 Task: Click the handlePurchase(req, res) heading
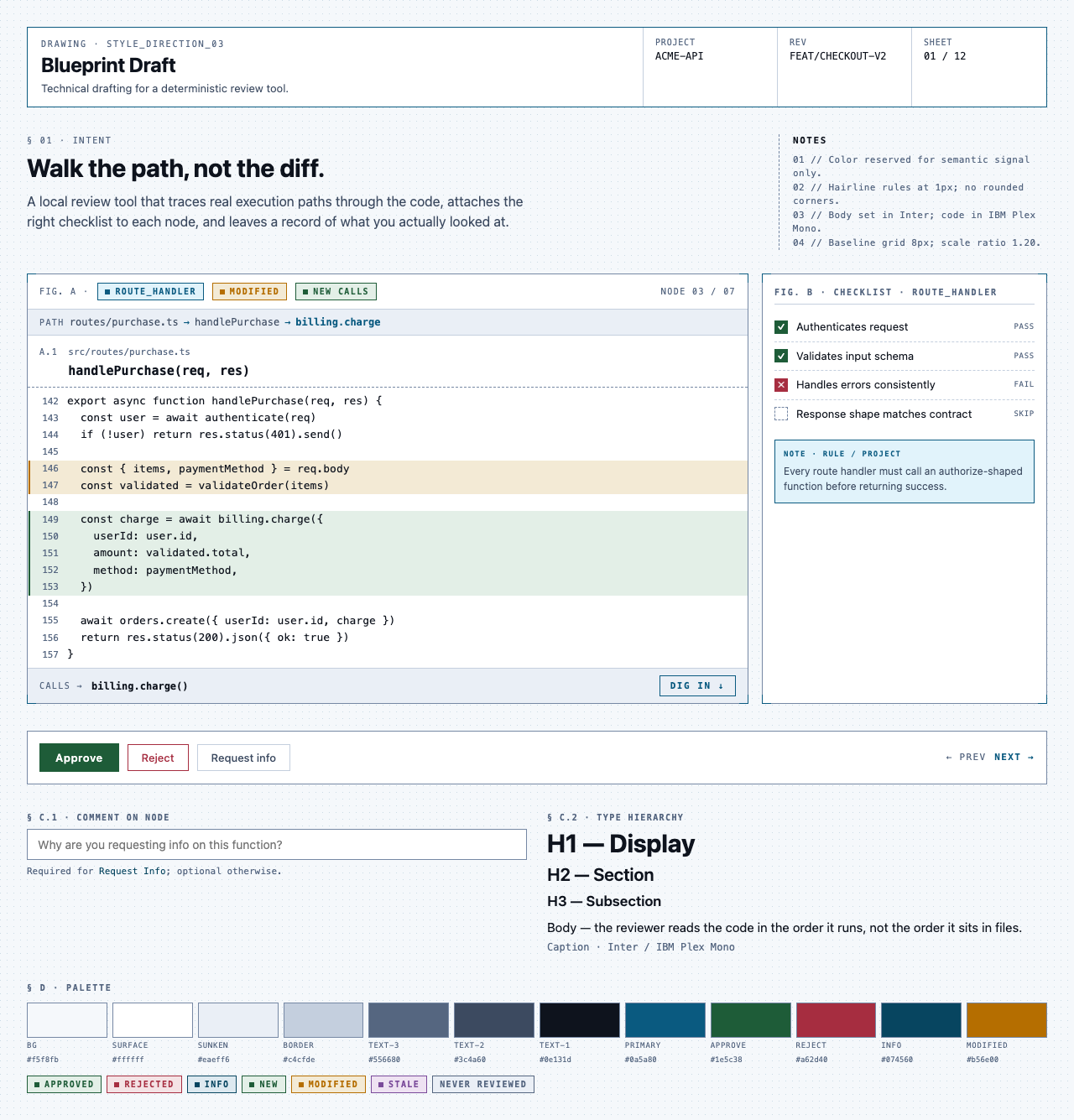[x=159, y=371]
